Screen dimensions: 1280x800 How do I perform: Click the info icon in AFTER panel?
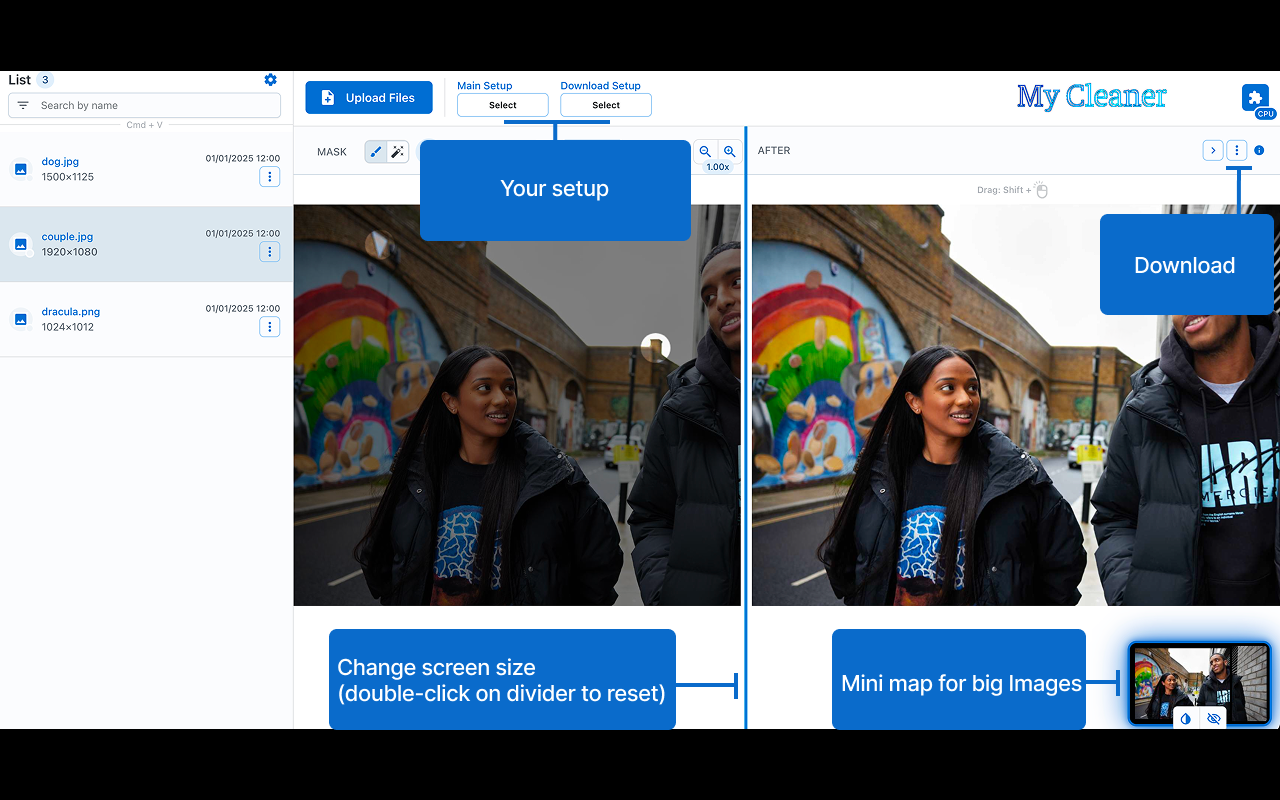[1259, 151]
